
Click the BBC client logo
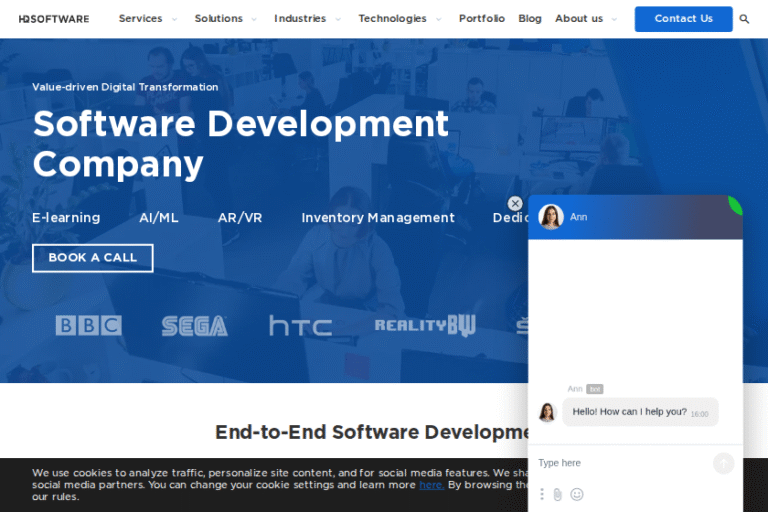(88, 326)
